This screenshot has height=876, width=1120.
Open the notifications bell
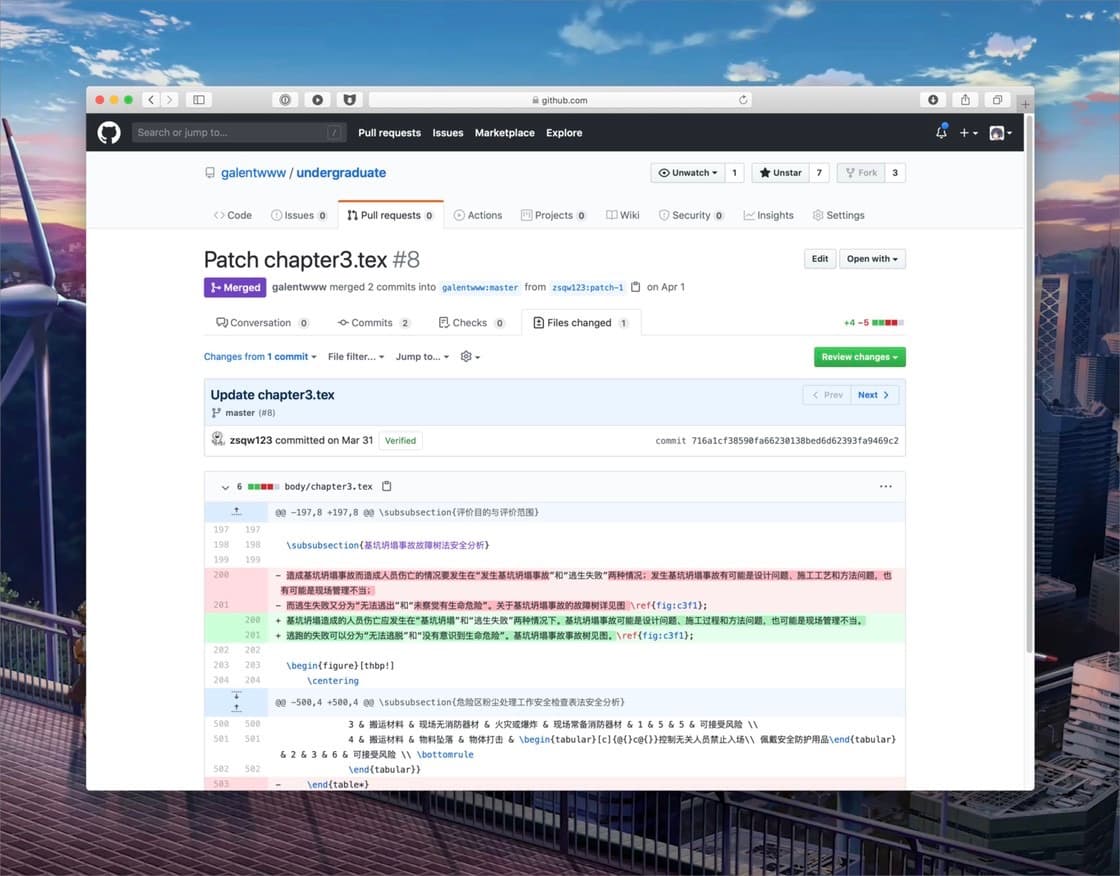941,132
